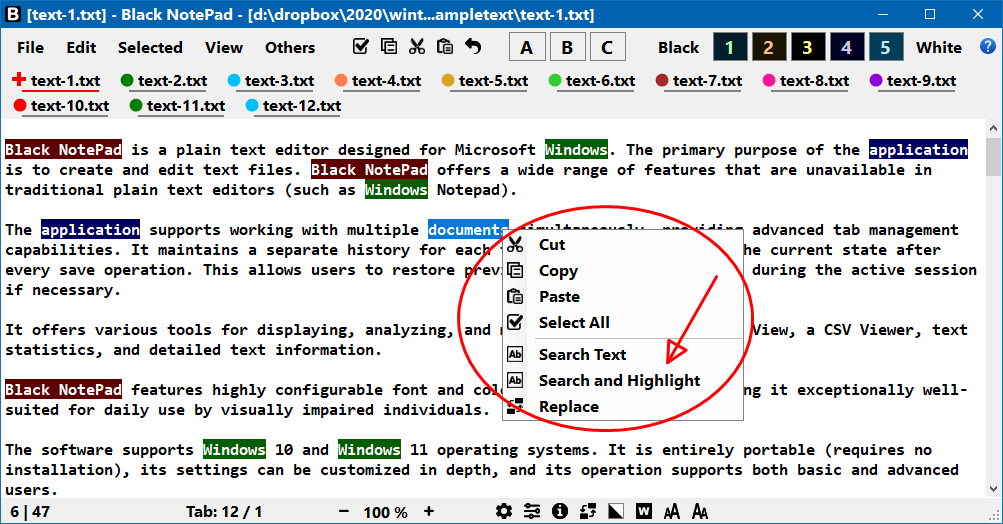
Task: Open the File menu
Action: coord(30,47)
